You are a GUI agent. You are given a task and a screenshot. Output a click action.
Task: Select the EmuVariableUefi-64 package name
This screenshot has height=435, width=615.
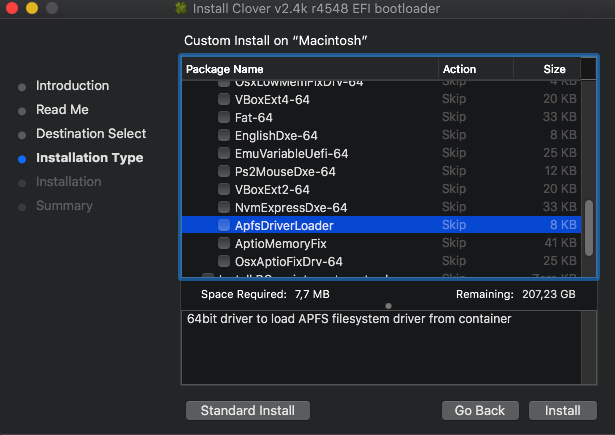click(291, 153)
